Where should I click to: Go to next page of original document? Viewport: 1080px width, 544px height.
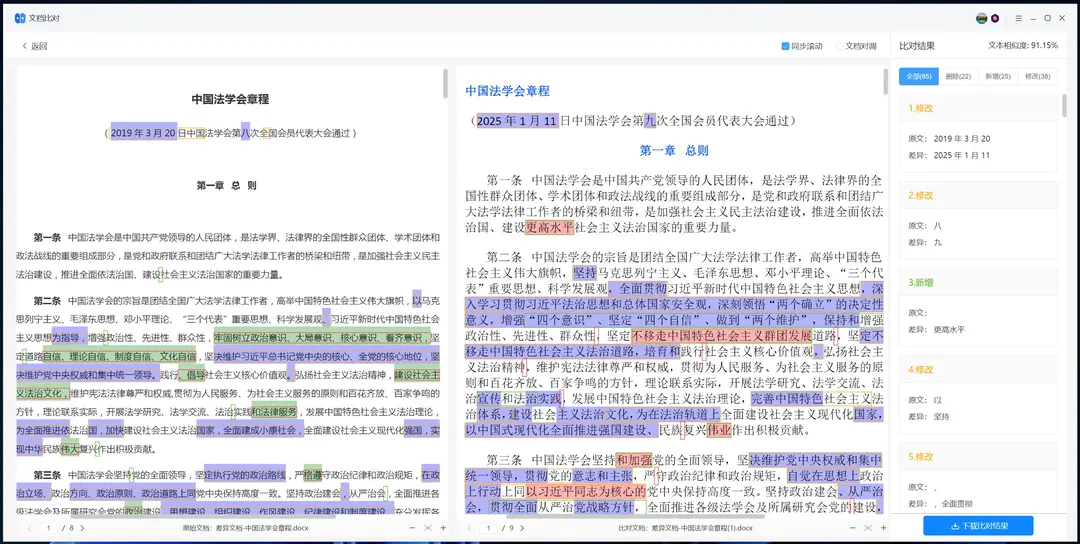pyautogui.click(x=82, y=528)
